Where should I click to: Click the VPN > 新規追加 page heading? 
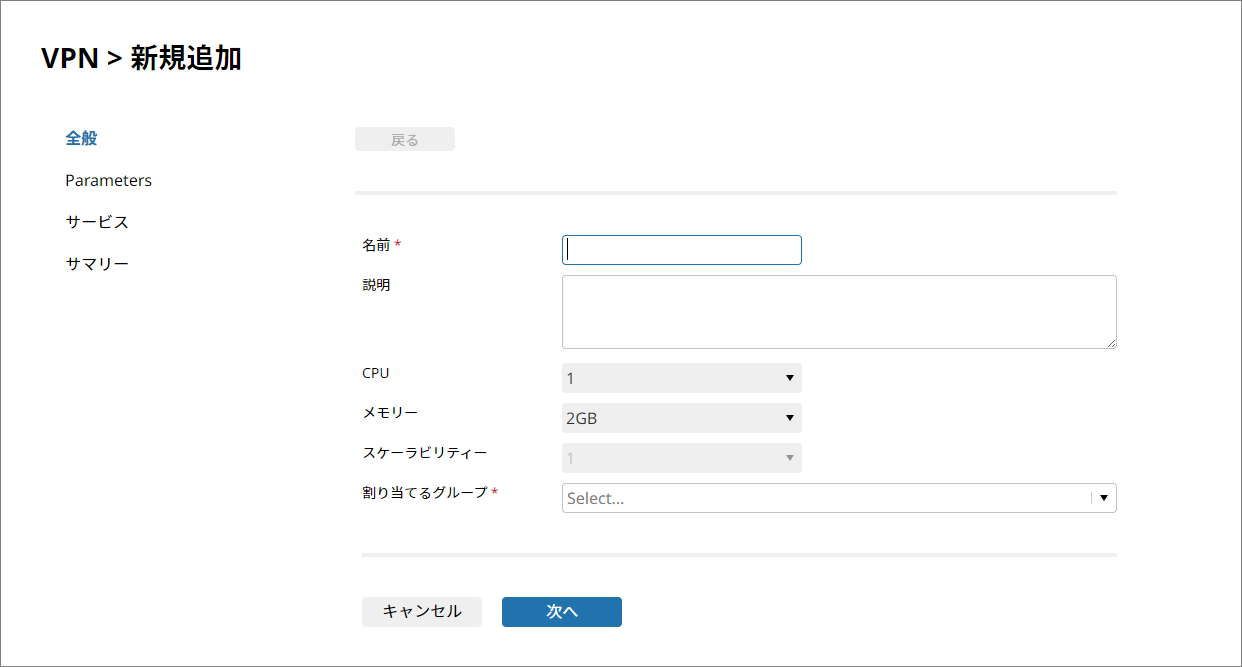tap(141, 59)
